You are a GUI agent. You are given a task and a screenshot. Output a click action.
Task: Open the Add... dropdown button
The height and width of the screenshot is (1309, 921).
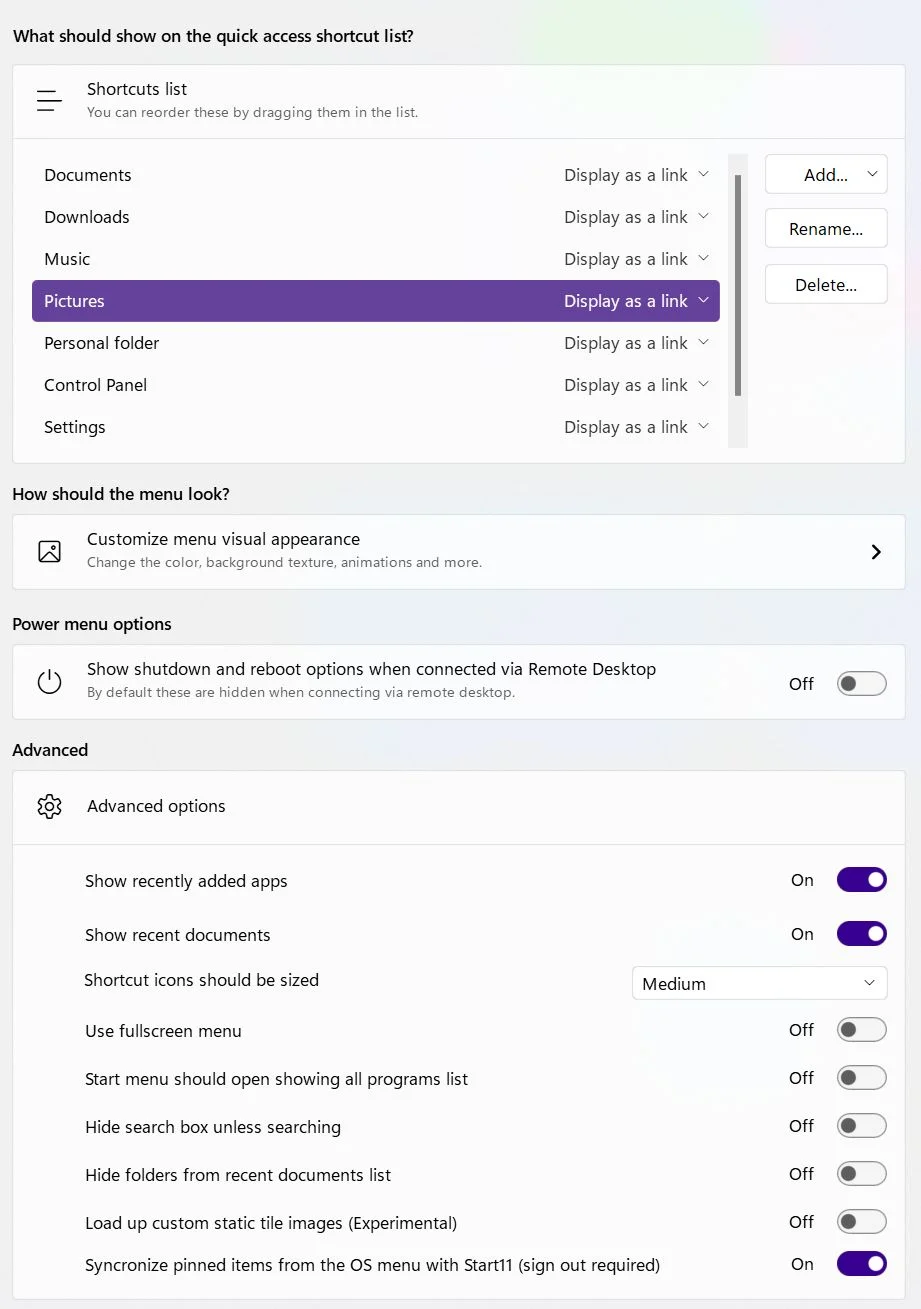tap(826, 174)
